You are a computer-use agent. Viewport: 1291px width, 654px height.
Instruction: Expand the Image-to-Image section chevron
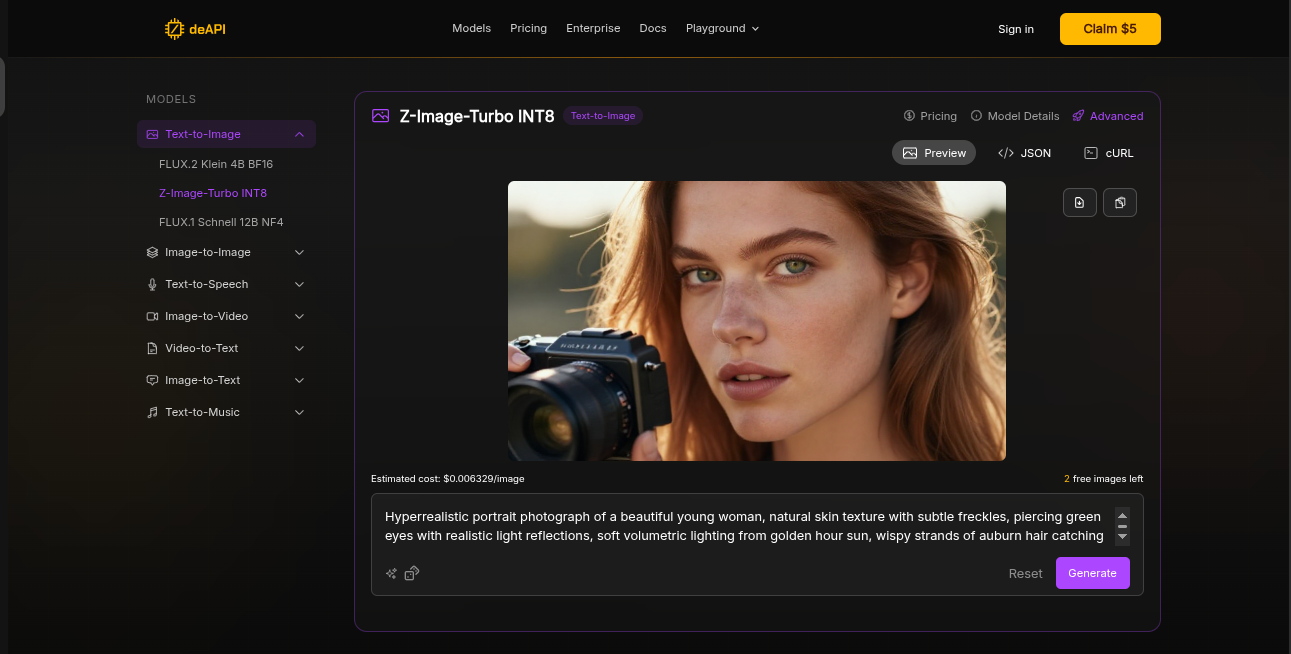pos(299,252)
